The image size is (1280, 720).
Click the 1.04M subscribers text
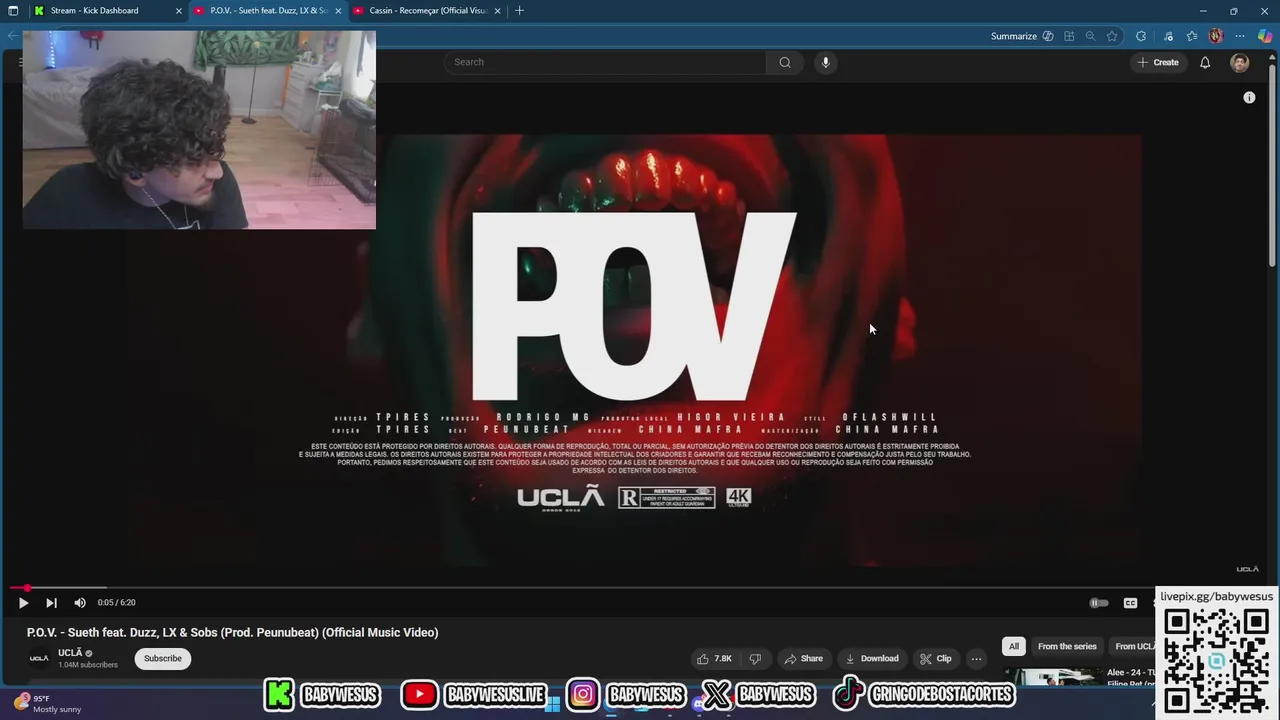(88, 665)
